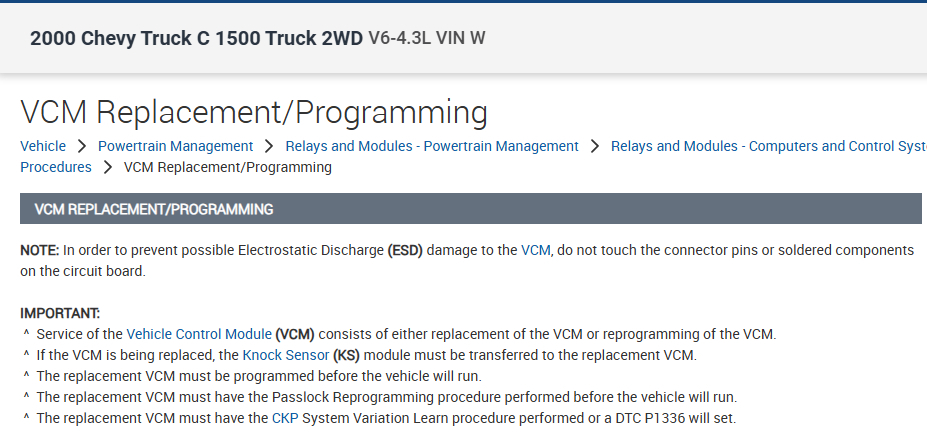The width and height of the screenshot is (927, 438).
Task: Click the chevron after Powertrain Management breadcrumb
Action: click(x=269, y=146)
